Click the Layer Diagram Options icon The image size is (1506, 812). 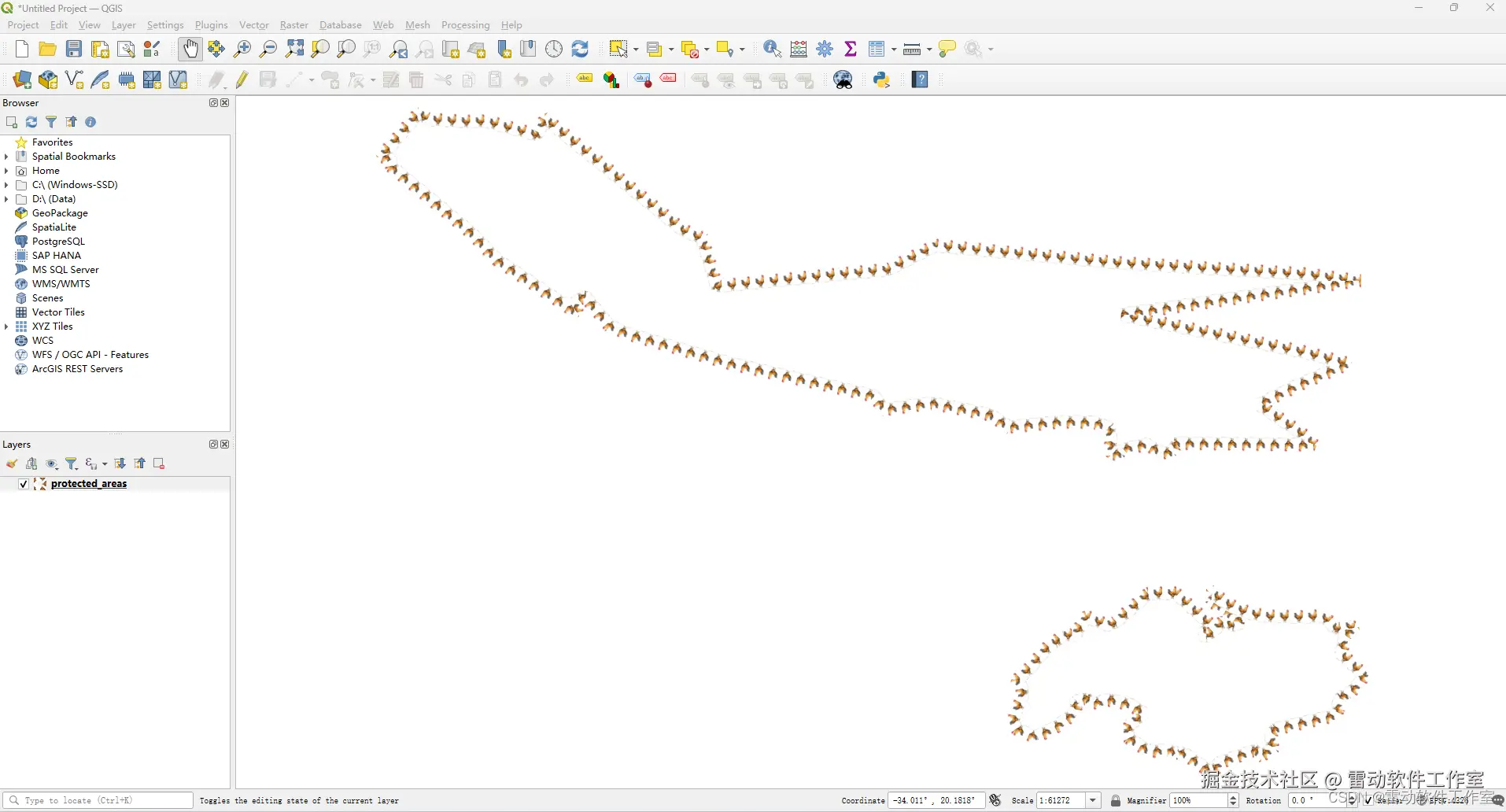[x=611, y=79]
